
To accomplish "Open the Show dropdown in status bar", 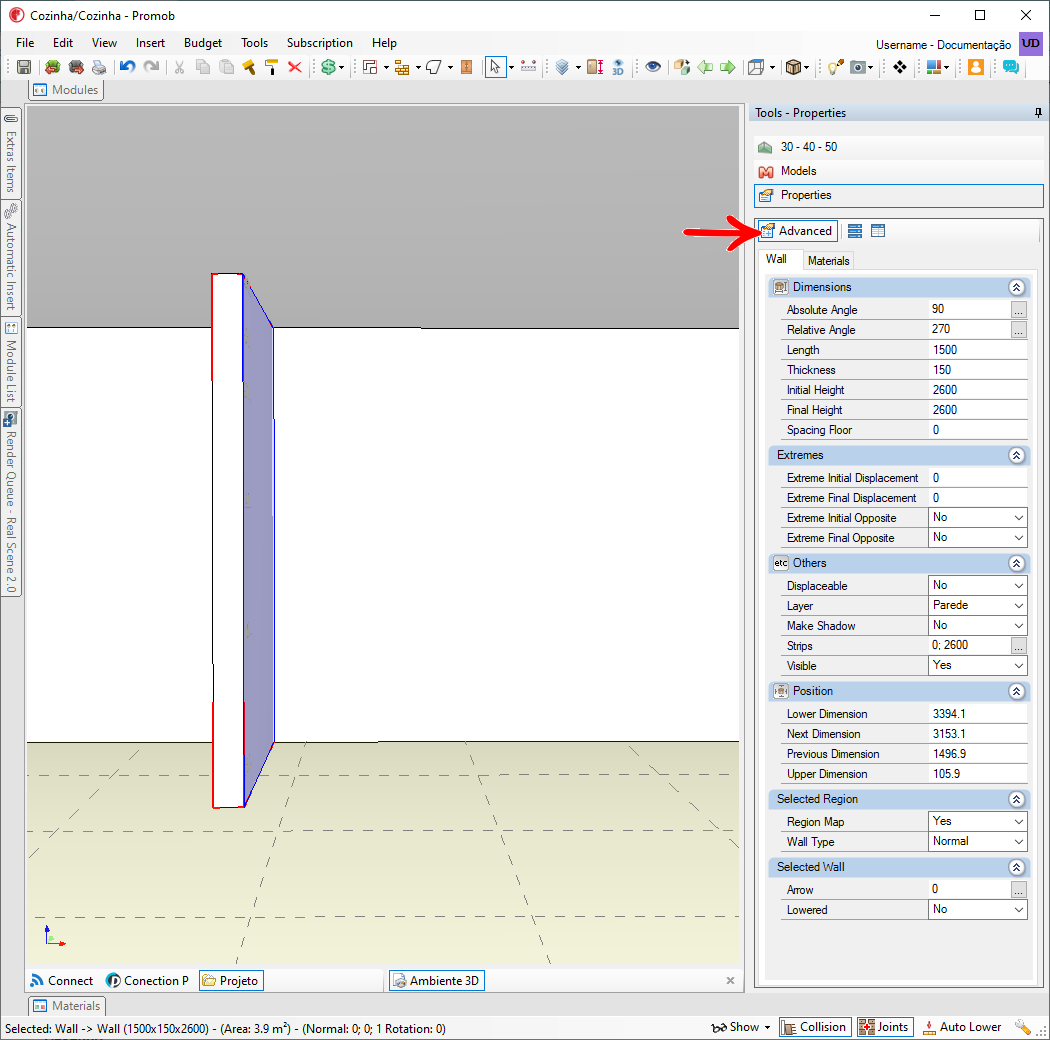I will tap(741, 1027).
